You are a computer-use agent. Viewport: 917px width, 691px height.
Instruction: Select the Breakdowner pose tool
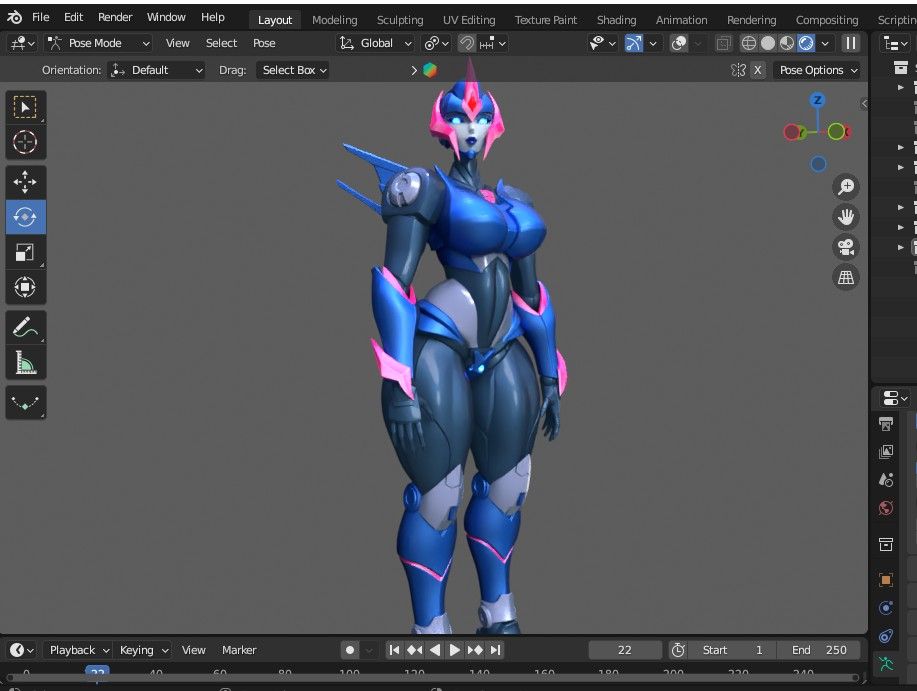coord(25,403)
